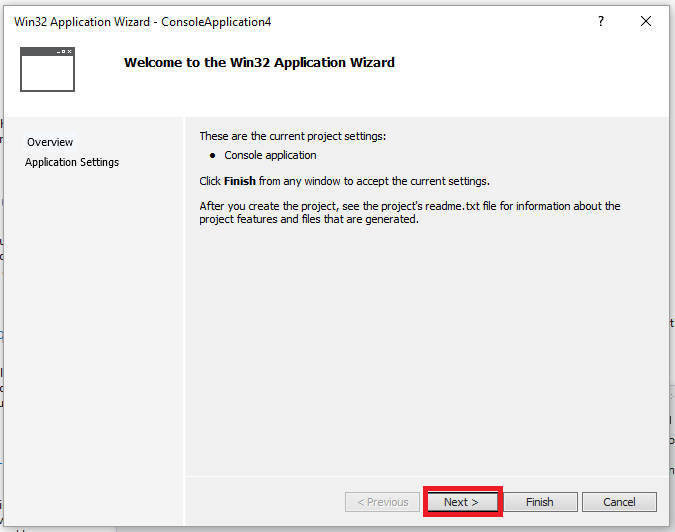Click the wizard title bar text
The width and height of the screenshot is (675, 532).
(x=142, y=21)
